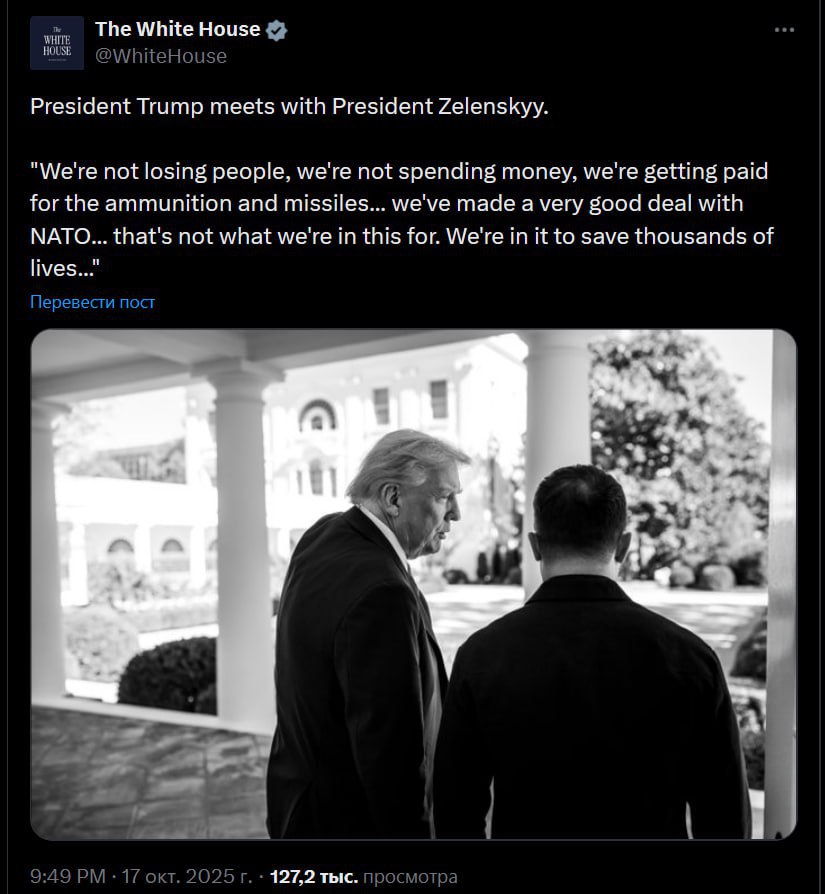The height and width of the screenshot is (894, 825).
Task: Click "Перевести пост" to translate the post
Action: click(x=93, y=301)
